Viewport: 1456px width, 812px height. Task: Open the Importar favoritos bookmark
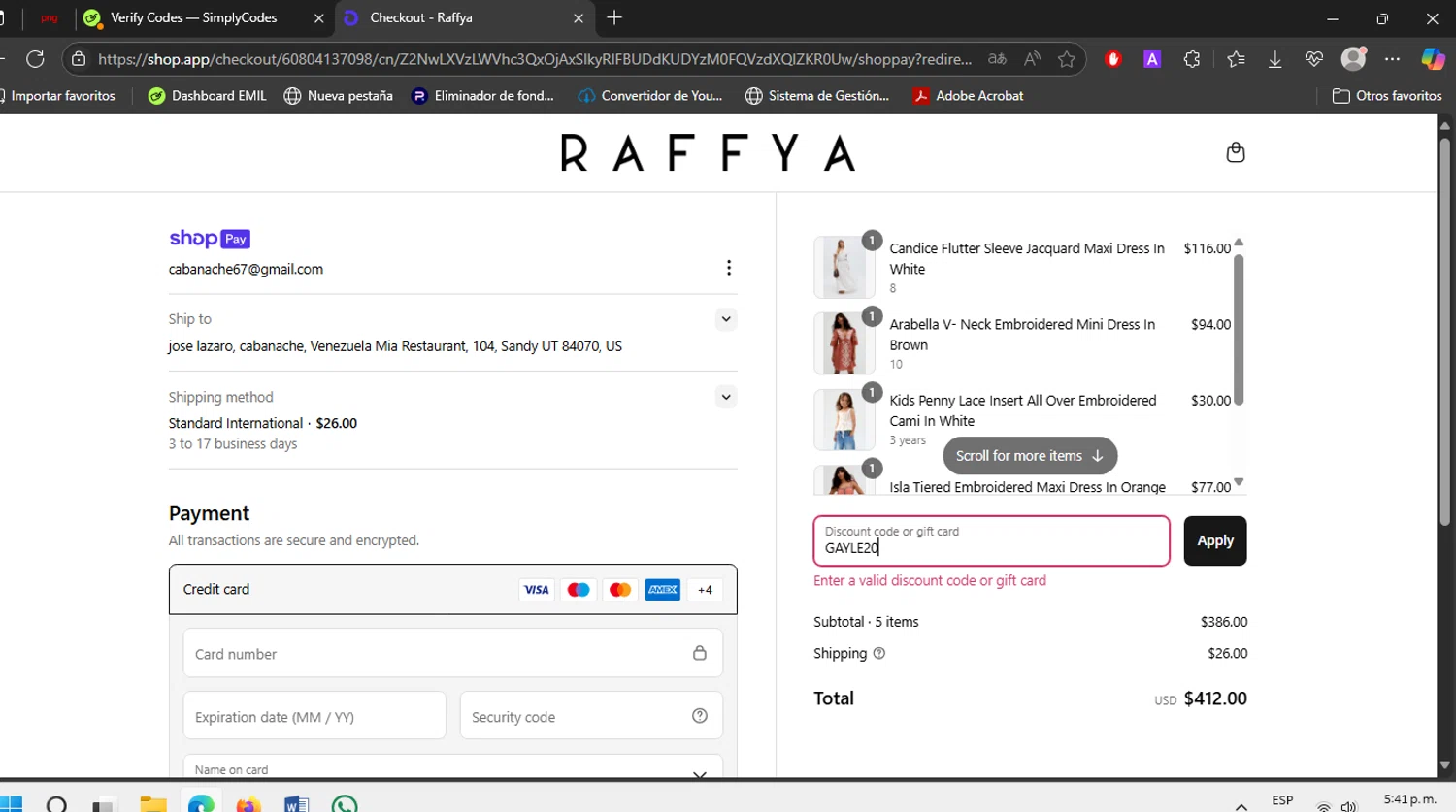(x=57, y=95)
